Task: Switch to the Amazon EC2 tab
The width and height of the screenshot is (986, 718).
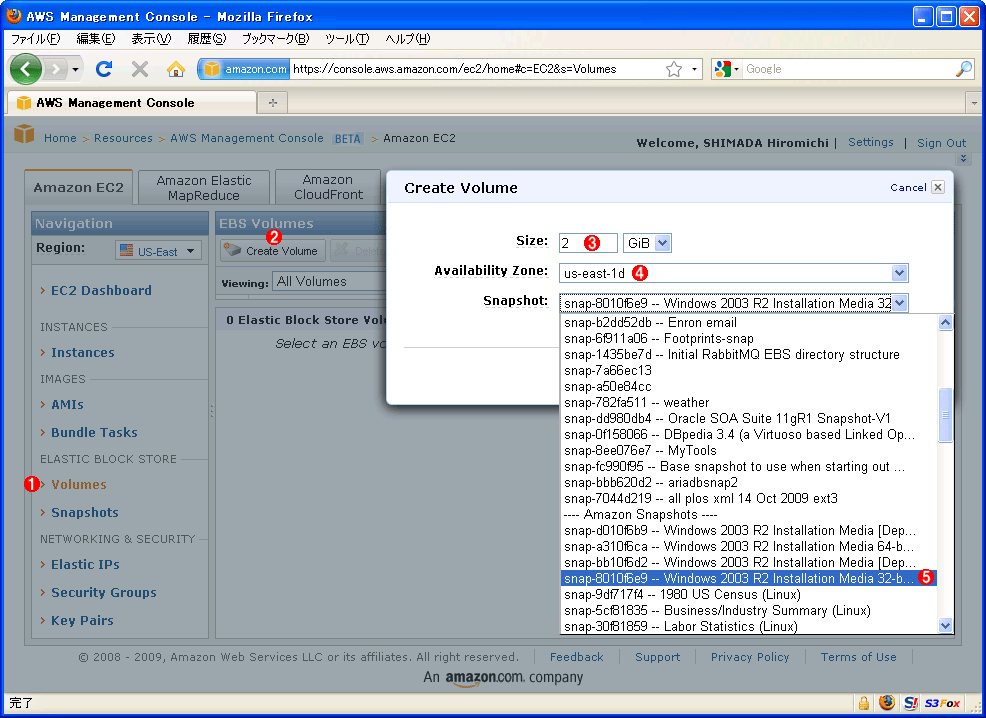Action: (79, 187)
